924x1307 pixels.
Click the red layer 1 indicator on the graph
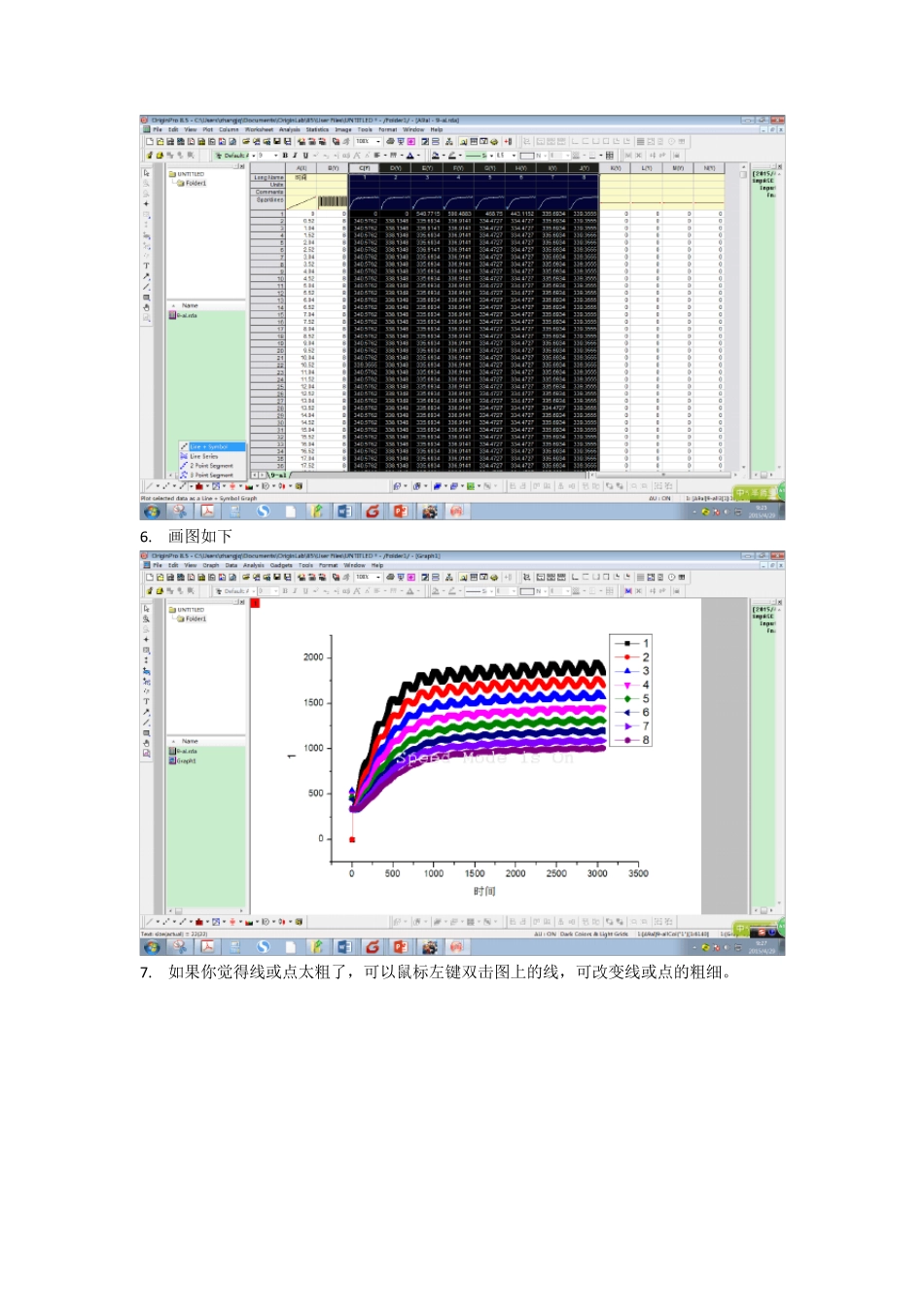pos(255,604)
